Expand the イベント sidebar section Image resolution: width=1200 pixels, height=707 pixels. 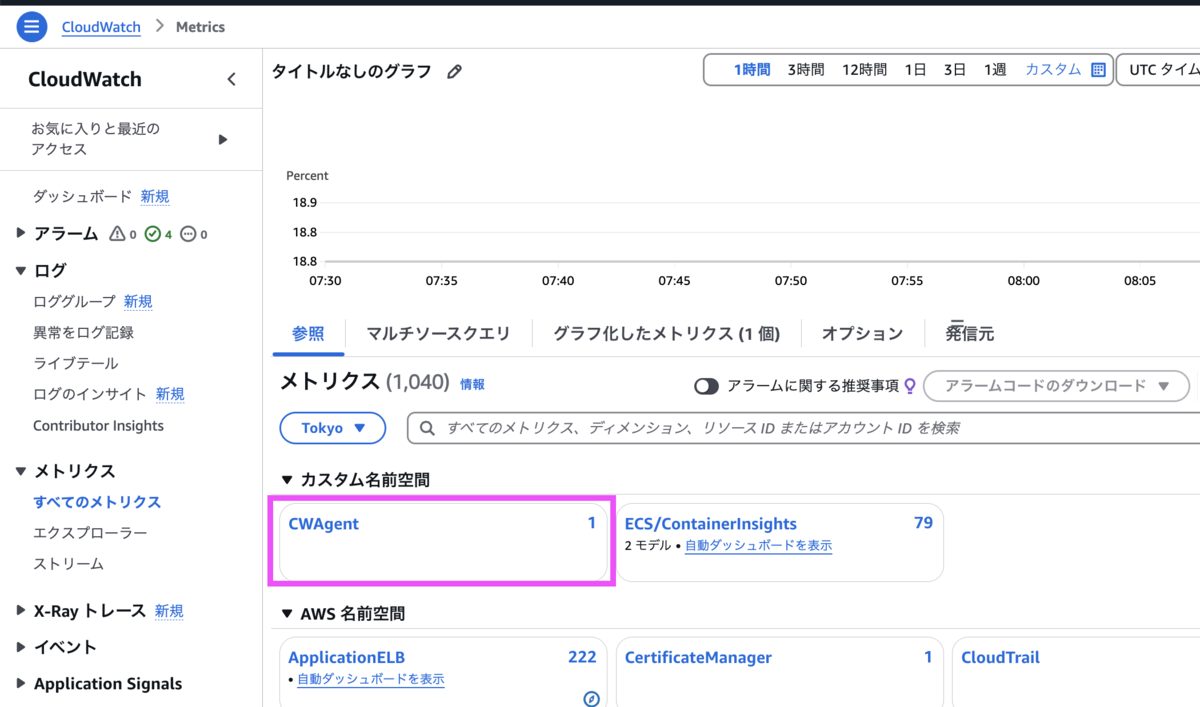coord(21,647)
